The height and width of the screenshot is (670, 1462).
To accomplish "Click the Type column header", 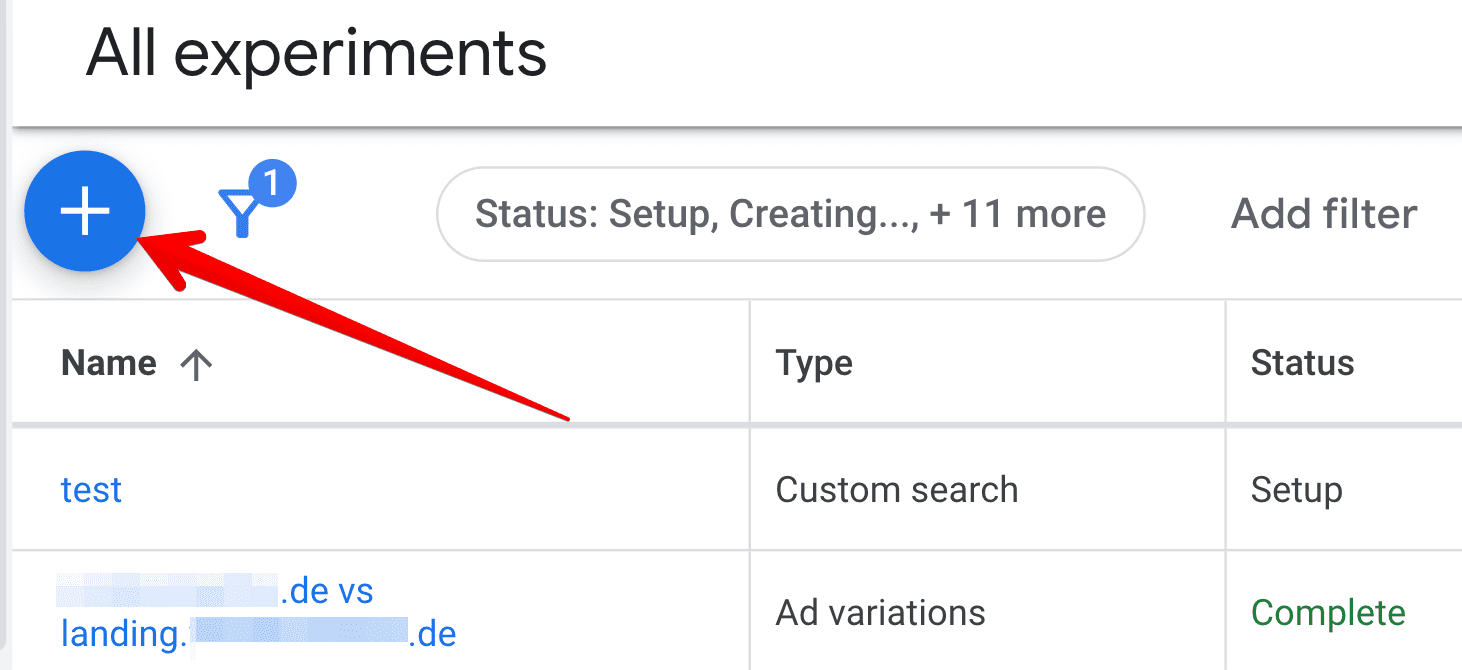I will (x=814, y=363).
